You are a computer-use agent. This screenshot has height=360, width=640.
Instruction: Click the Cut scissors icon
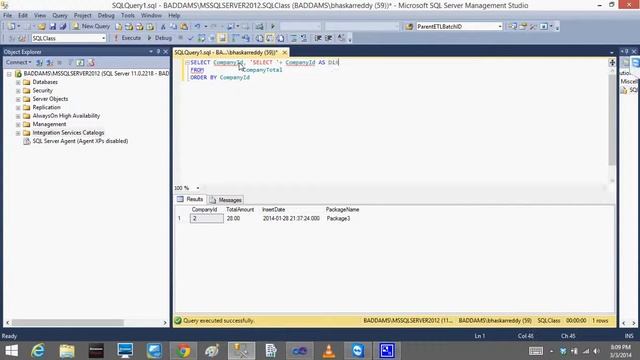[x=163, y=27]
